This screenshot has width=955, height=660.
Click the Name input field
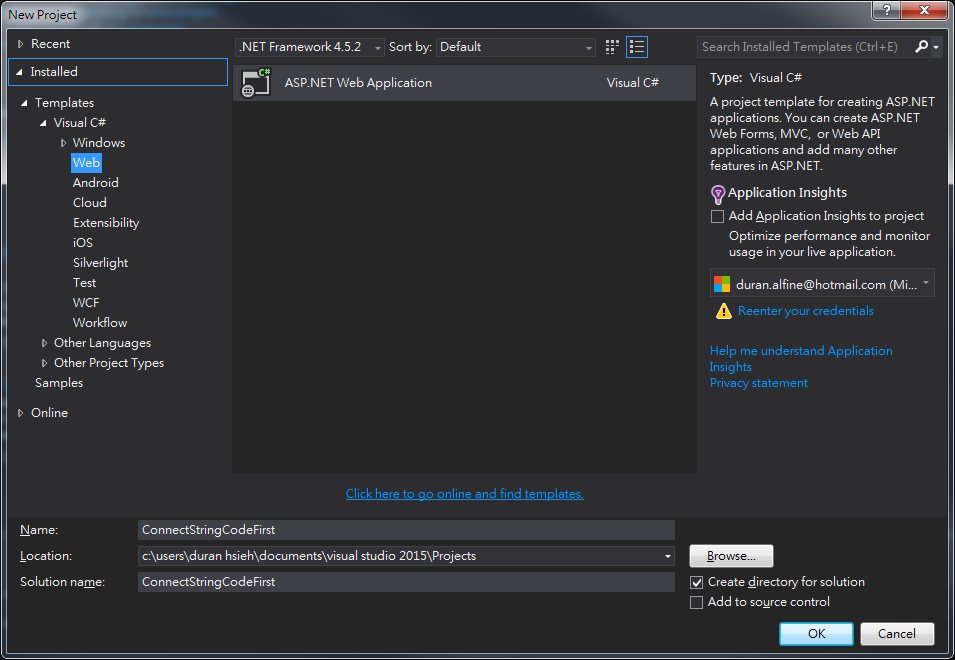(406, 530)
